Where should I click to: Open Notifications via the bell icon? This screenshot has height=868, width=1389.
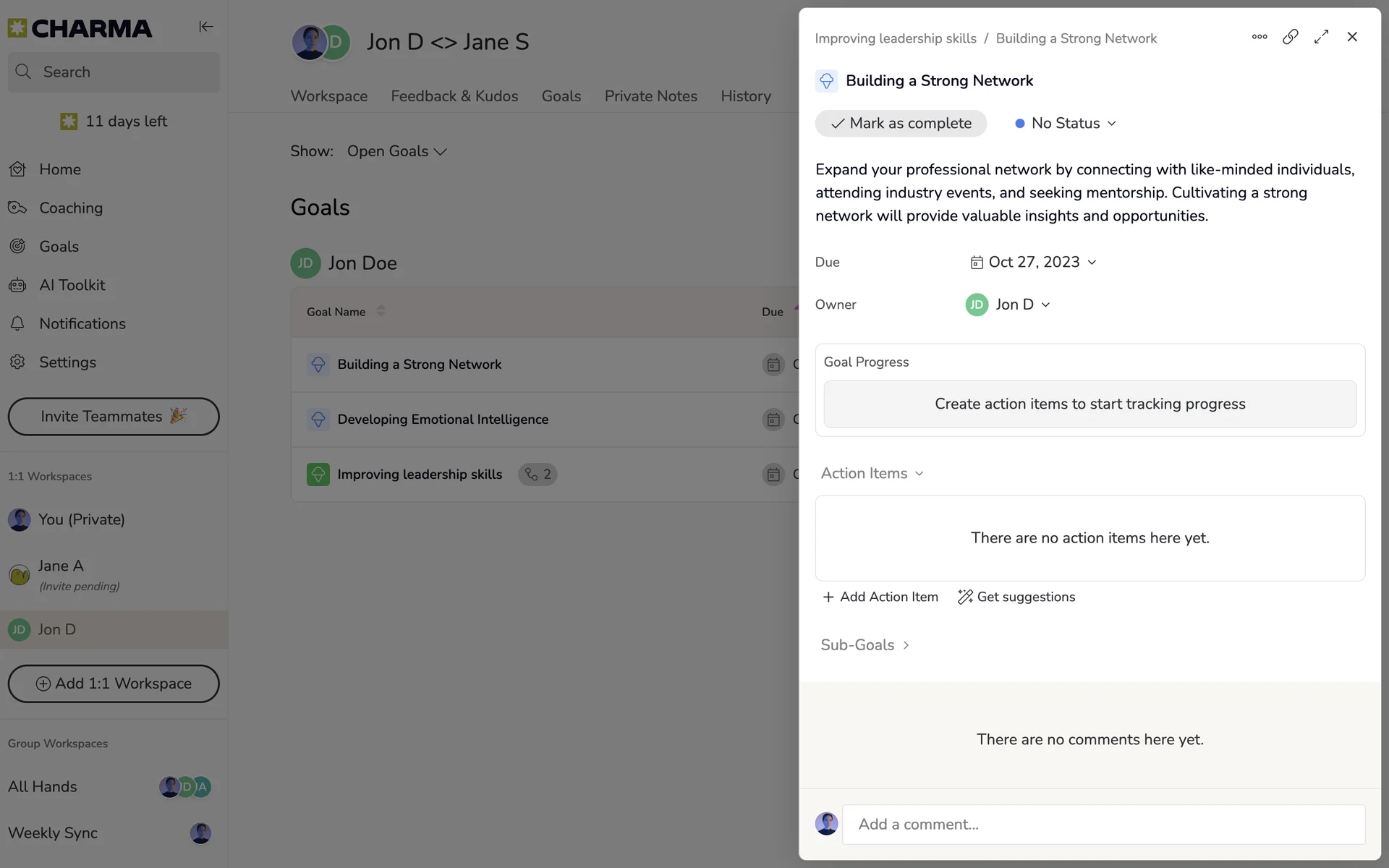[x=17, y=323]
